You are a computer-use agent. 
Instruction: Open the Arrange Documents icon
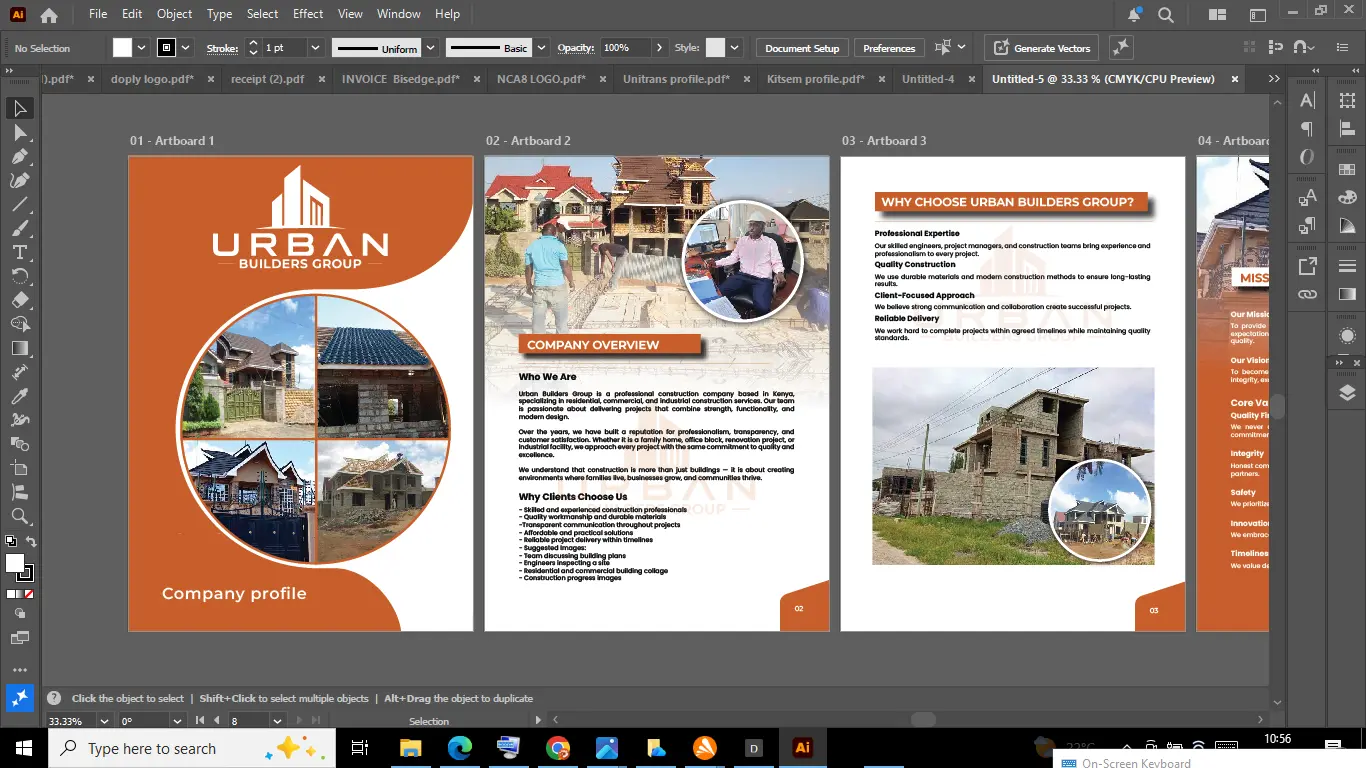click(x=1217, y=15)
